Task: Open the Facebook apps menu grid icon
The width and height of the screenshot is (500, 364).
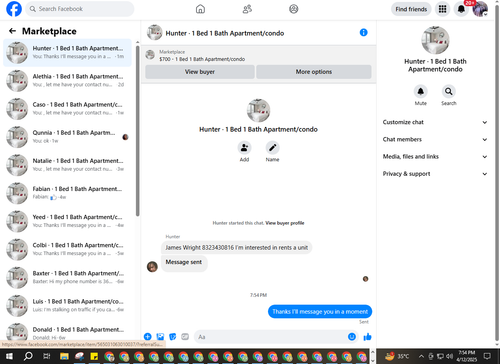Action: point(442,9)
